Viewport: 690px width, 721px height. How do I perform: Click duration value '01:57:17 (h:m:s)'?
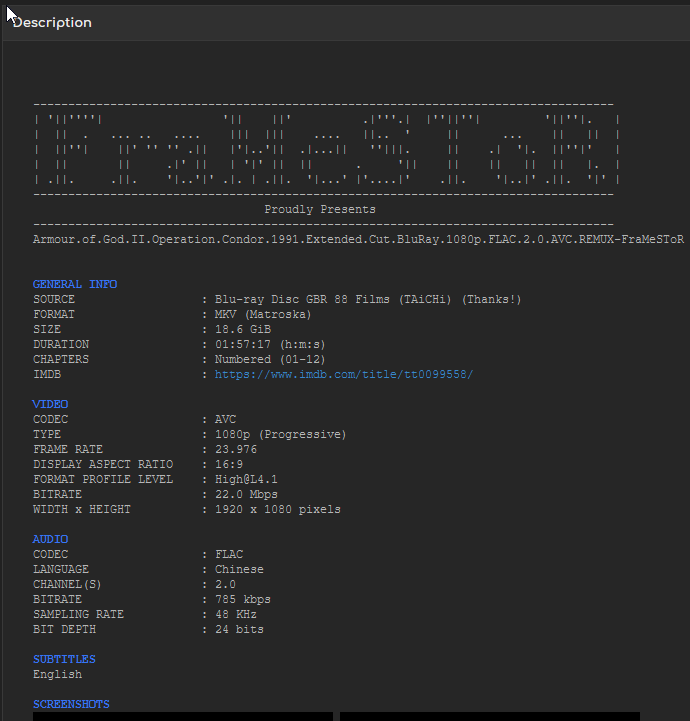click(270, 344)
